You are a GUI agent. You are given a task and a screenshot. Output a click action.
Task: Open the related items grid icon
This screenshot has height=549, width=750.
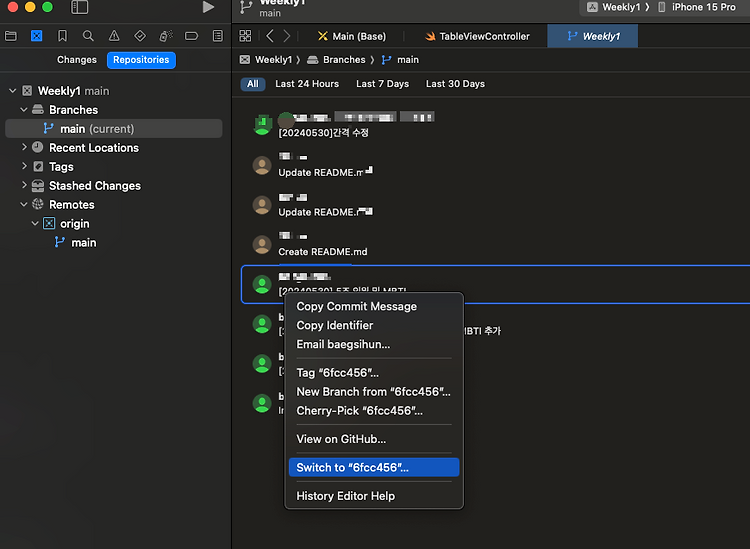[x=245, y=36]
